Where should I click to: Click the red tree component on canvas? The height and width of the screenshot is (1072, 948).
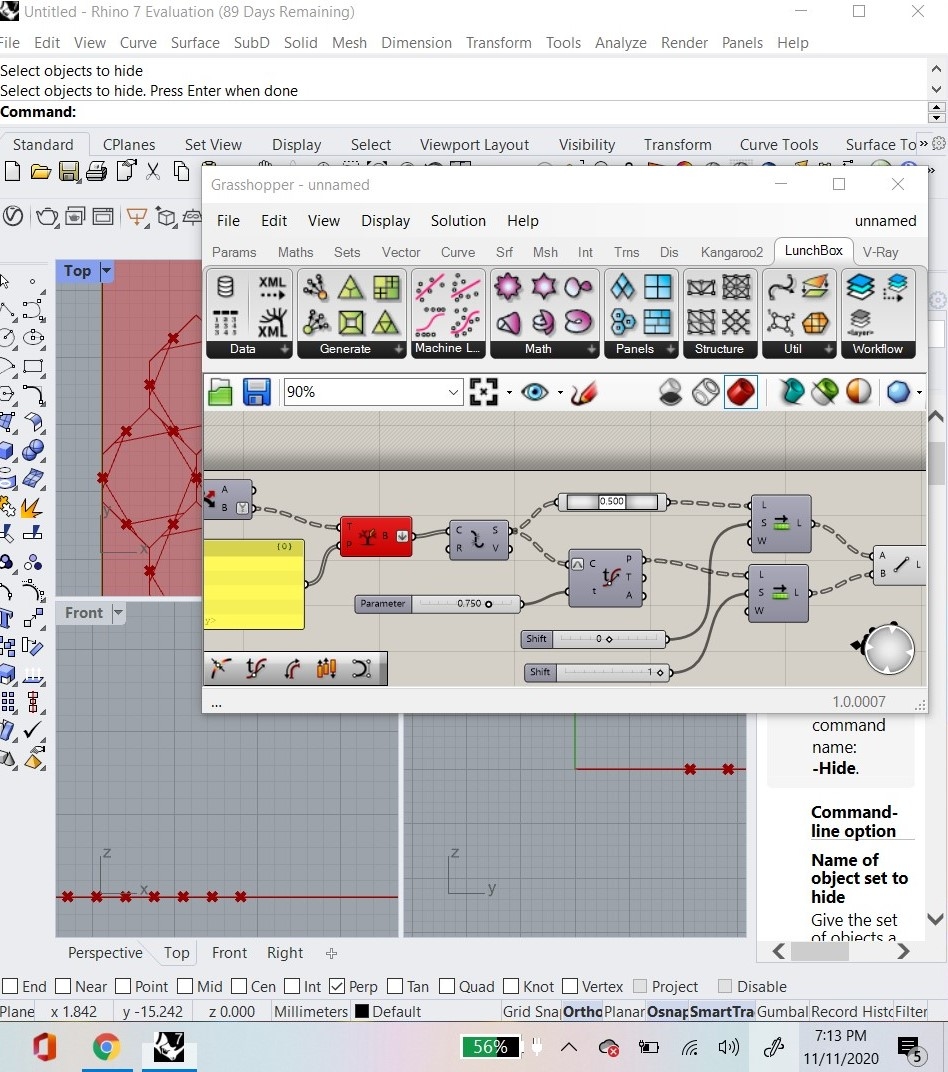[376, 537]
